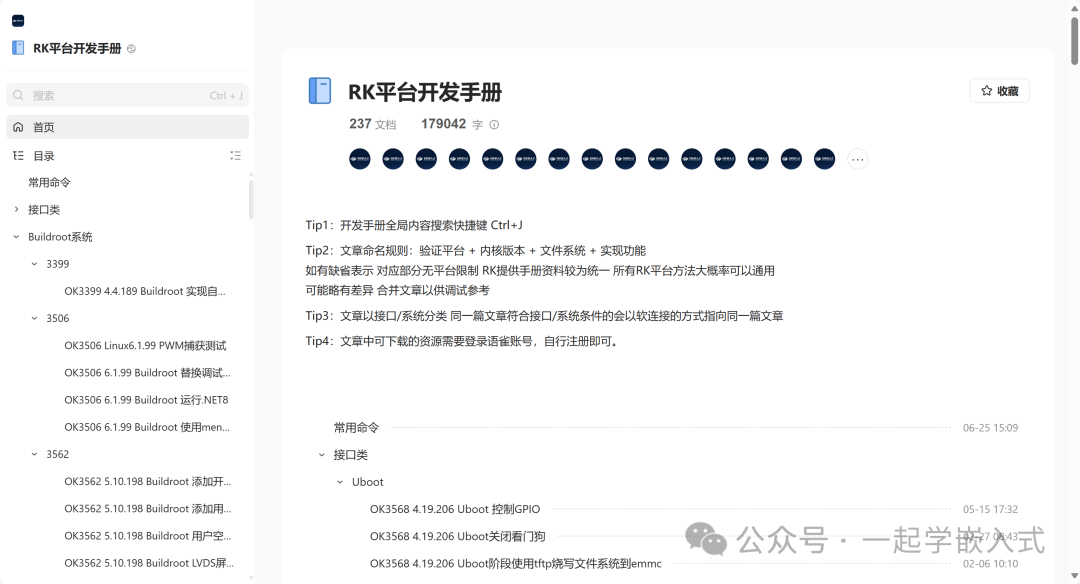Screen dimensions: 1080x584
Task: Select 首页 in the sidebar
Action: (x=44, y=127)
